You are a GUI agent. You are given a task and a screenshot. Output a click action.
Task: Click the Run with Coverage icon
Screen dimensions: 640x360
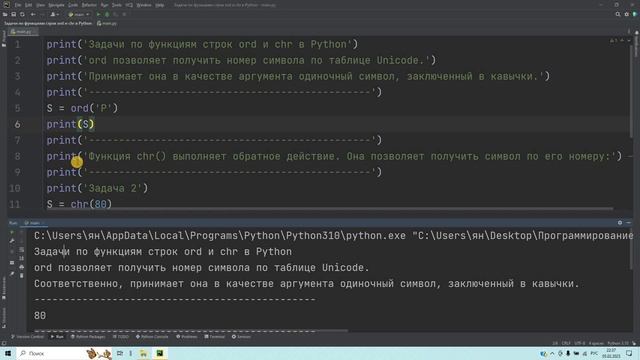pyautogui.click(x=116, y=14)
